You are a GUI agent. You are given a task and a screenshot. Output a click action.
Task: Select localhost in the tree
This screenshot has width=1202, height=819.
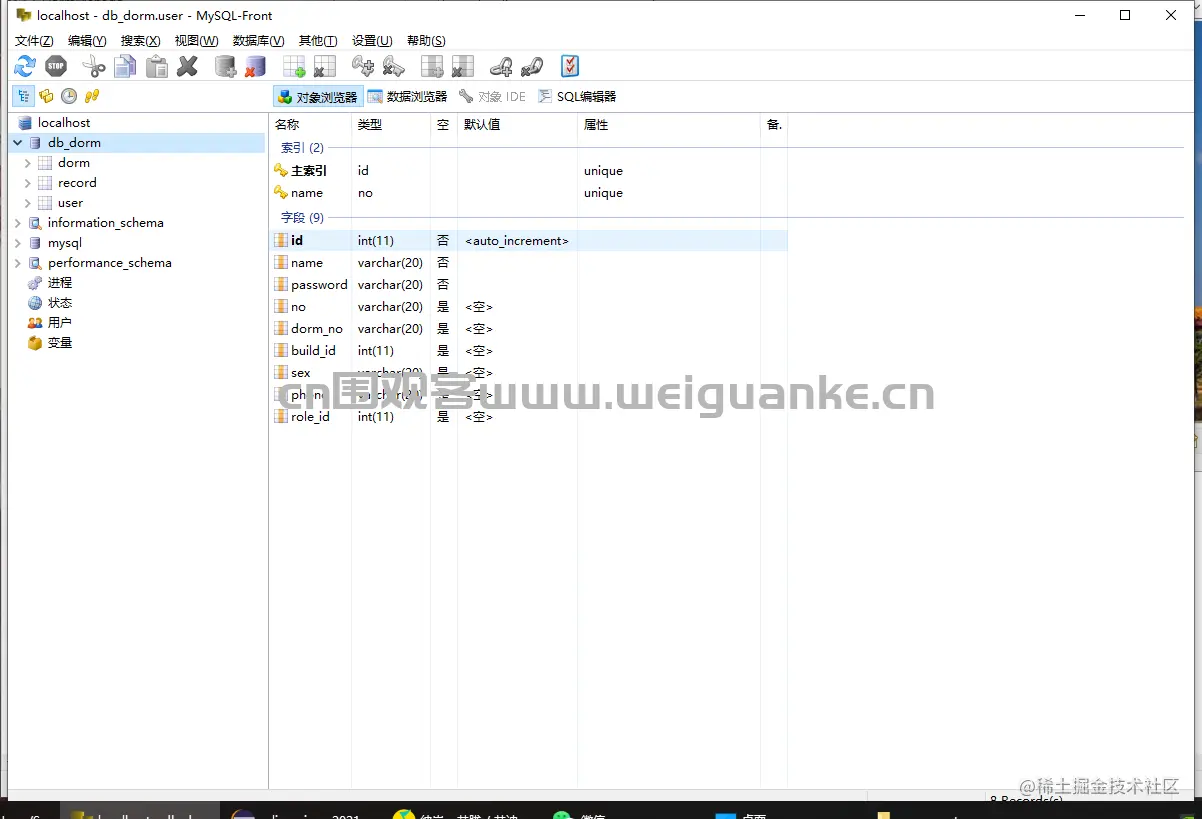64,123
